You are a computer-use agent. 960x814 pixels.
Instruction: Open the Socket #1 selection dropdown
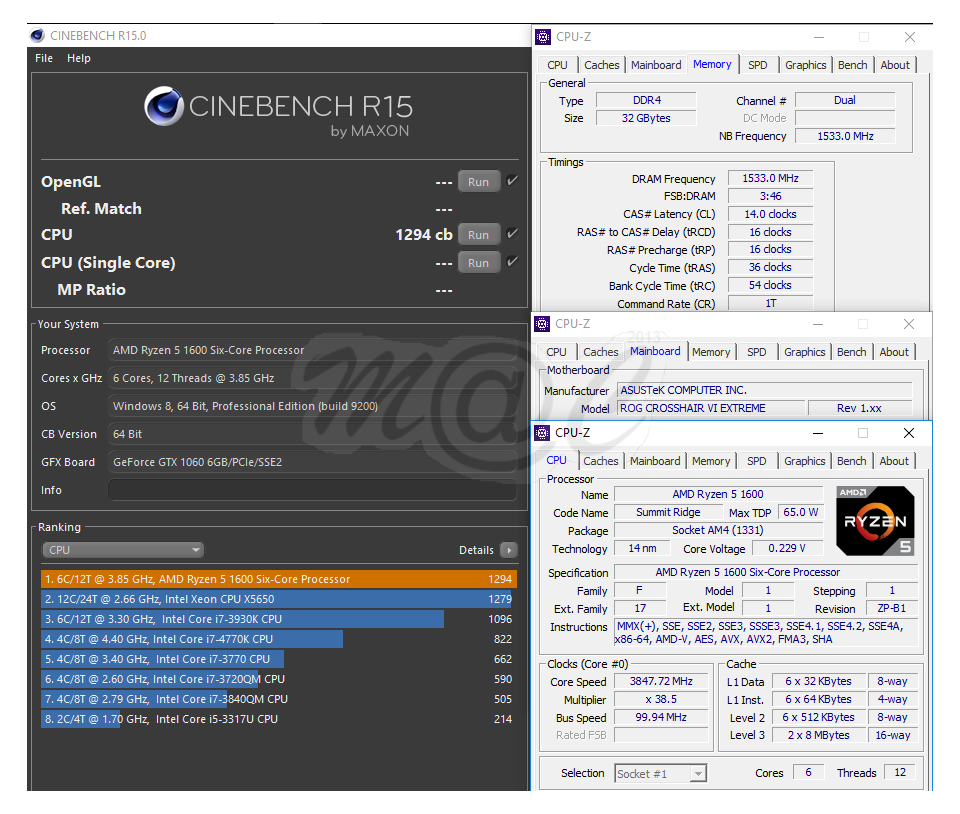click(x=661, y=773)
